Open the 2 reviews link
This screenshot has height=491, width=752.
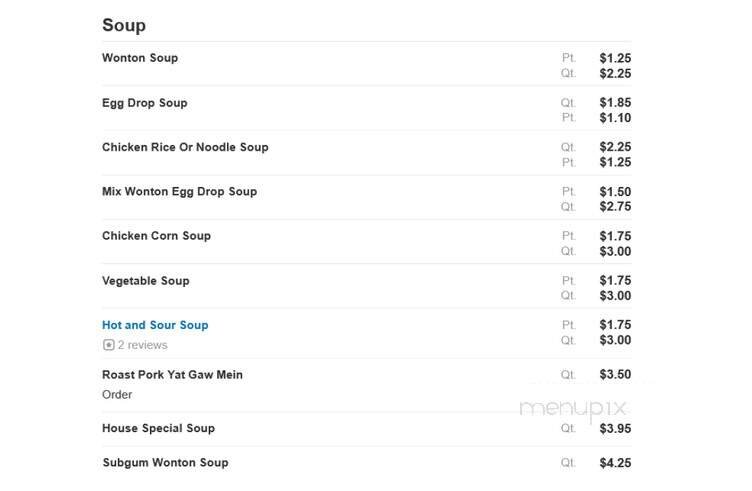click(142, 345)
